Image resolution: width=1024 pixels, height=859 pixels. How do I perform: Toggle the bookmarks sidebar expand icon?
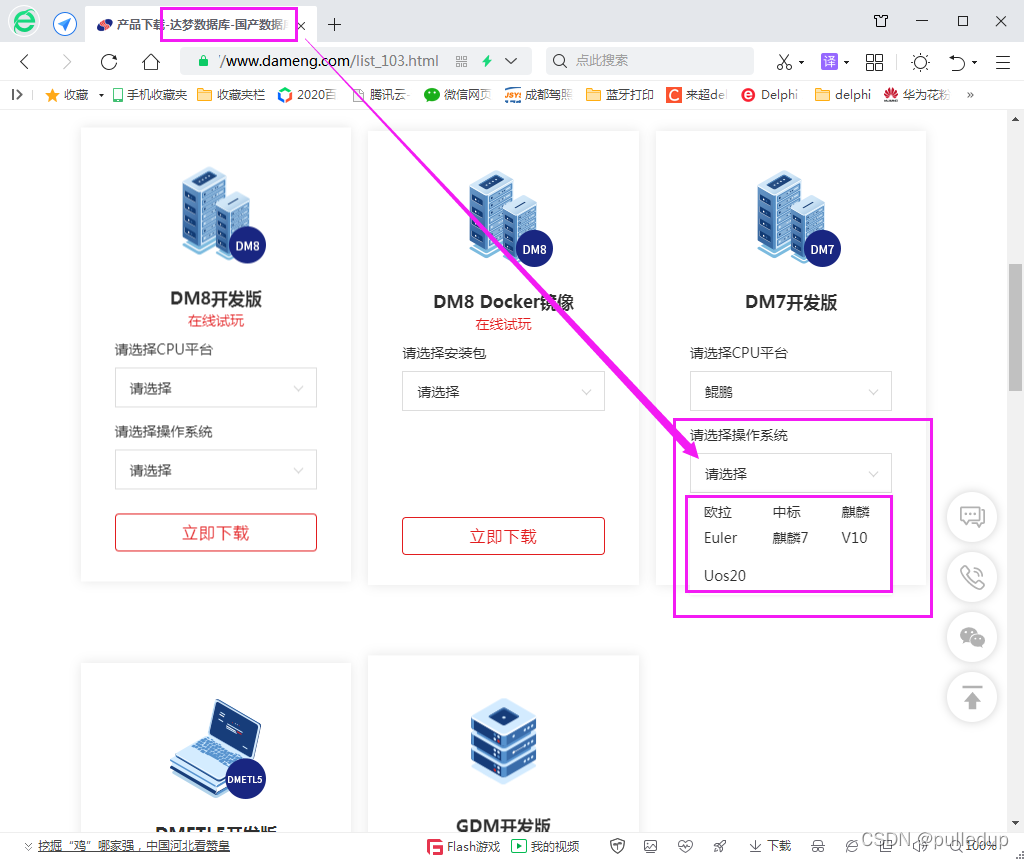coord(17,95)
